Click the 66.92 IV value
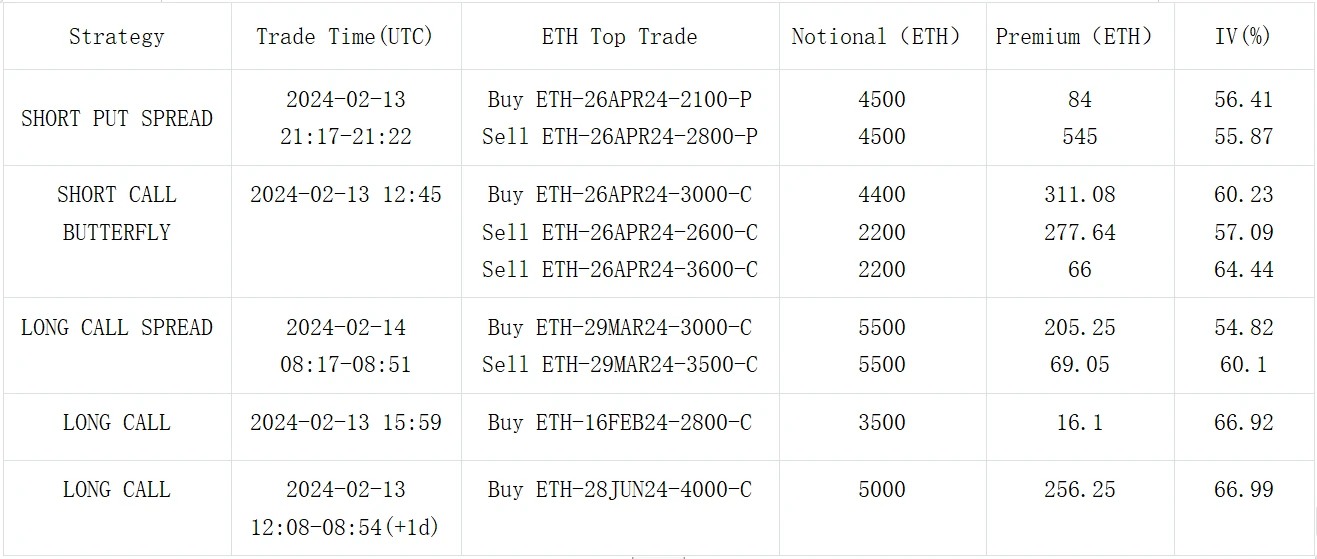 pos(1243,423)
